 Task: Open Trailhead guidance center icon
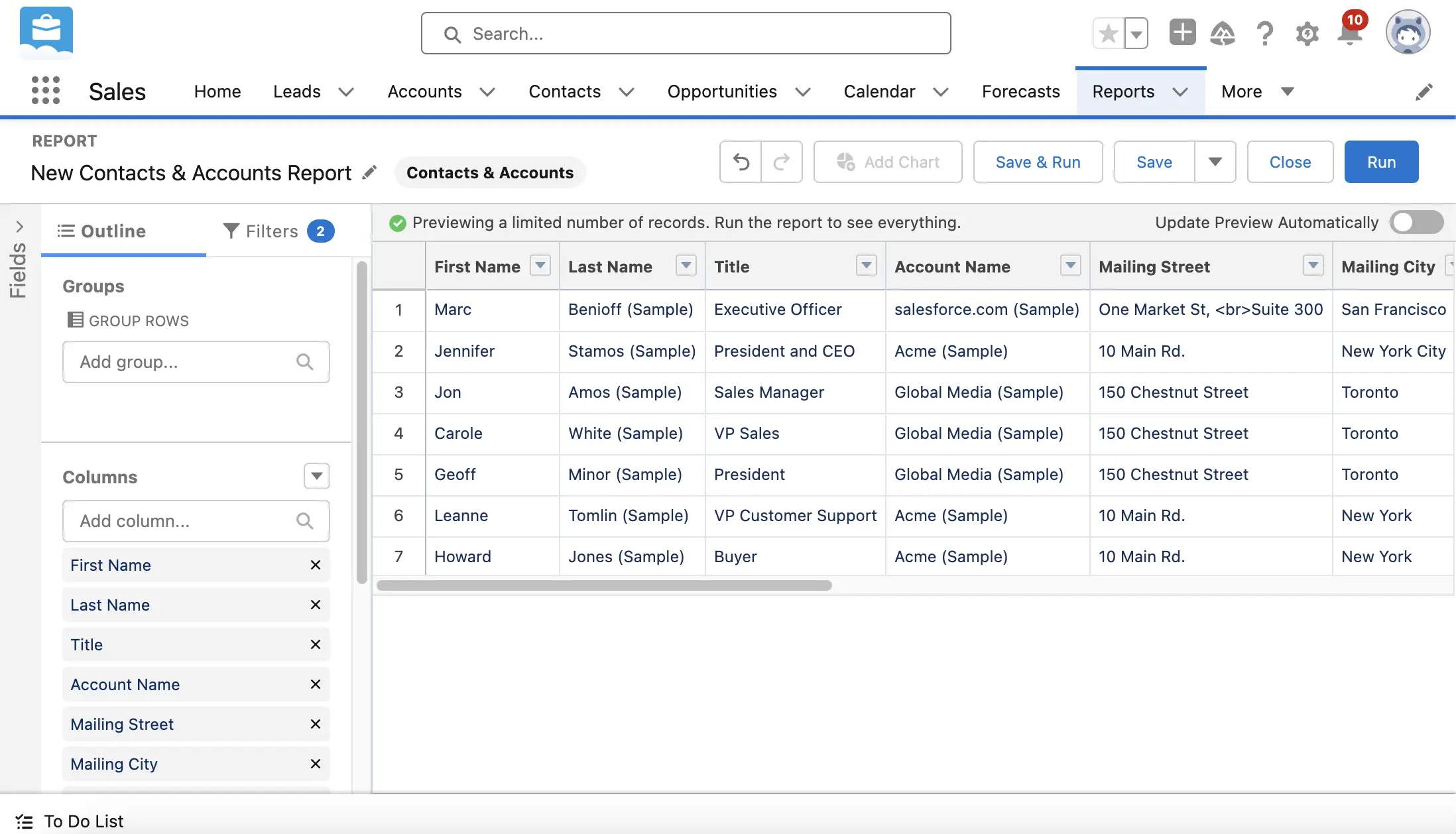coord(1222,32)
